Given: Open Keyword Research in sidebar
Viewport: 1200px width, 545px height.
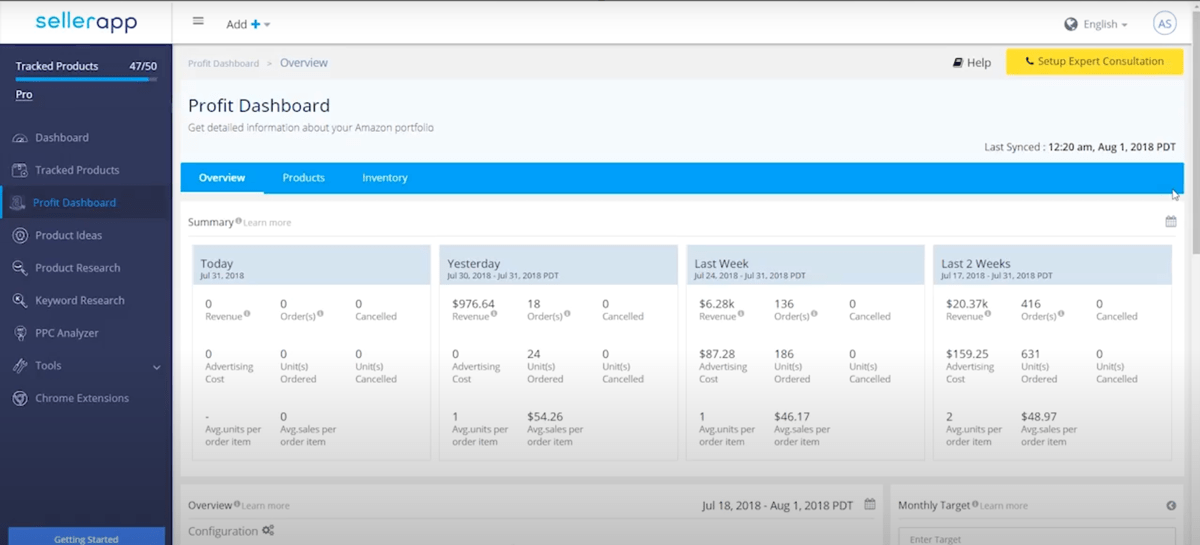Looking at the screenshot, I should click(80, 300).
